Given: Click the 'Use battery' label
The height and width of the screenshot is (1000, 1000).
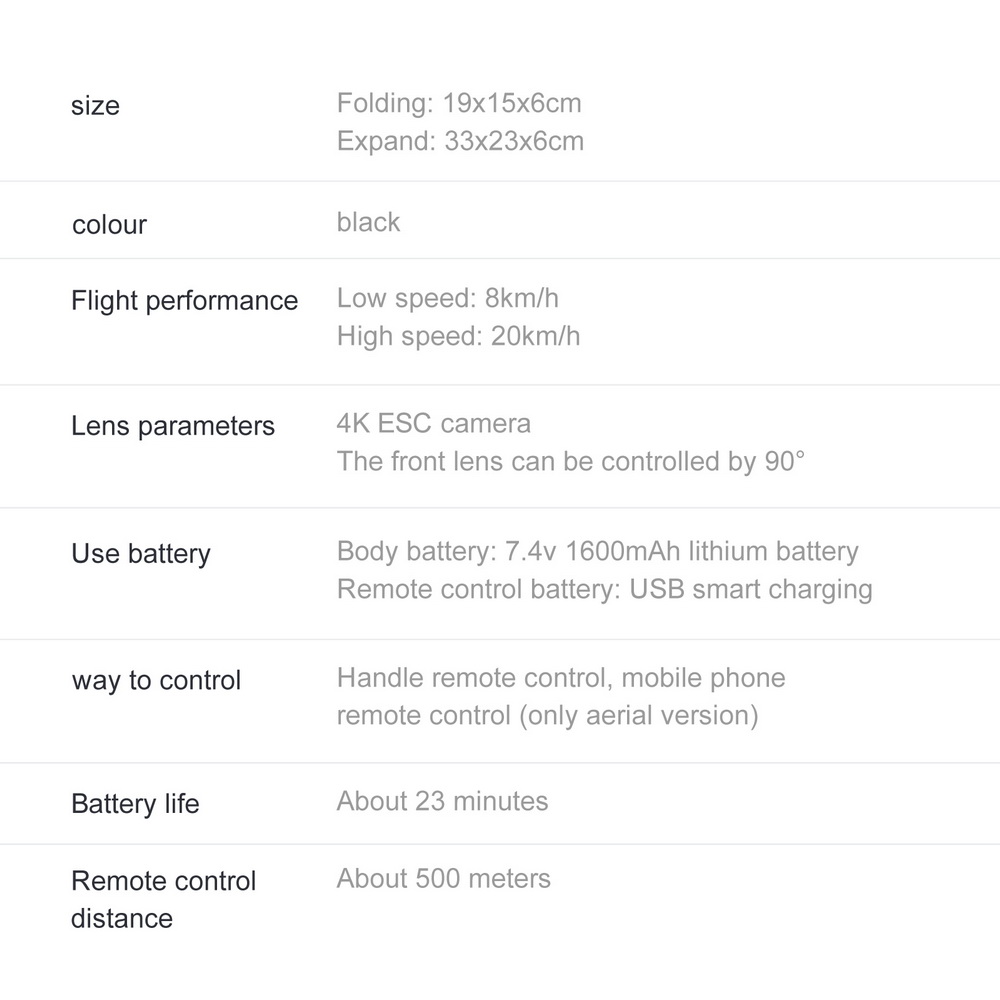Looking at the screenshot, I should (141, 554).
